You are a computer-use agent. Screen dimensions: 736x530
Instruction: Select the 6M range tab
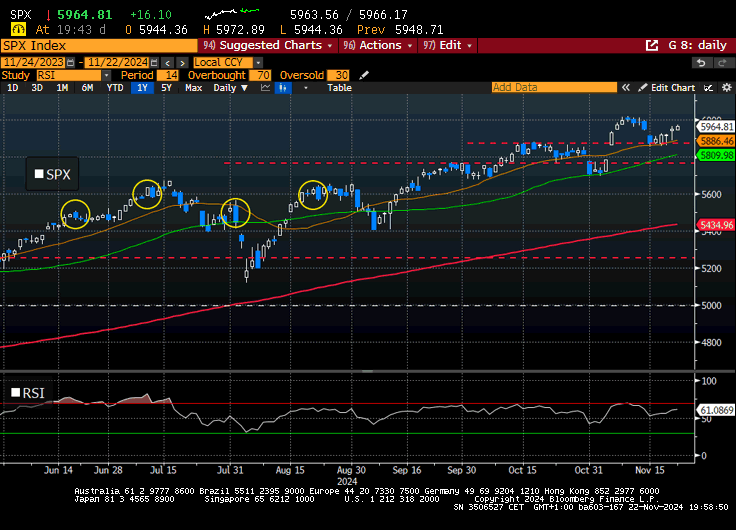[x=87, y=88]
